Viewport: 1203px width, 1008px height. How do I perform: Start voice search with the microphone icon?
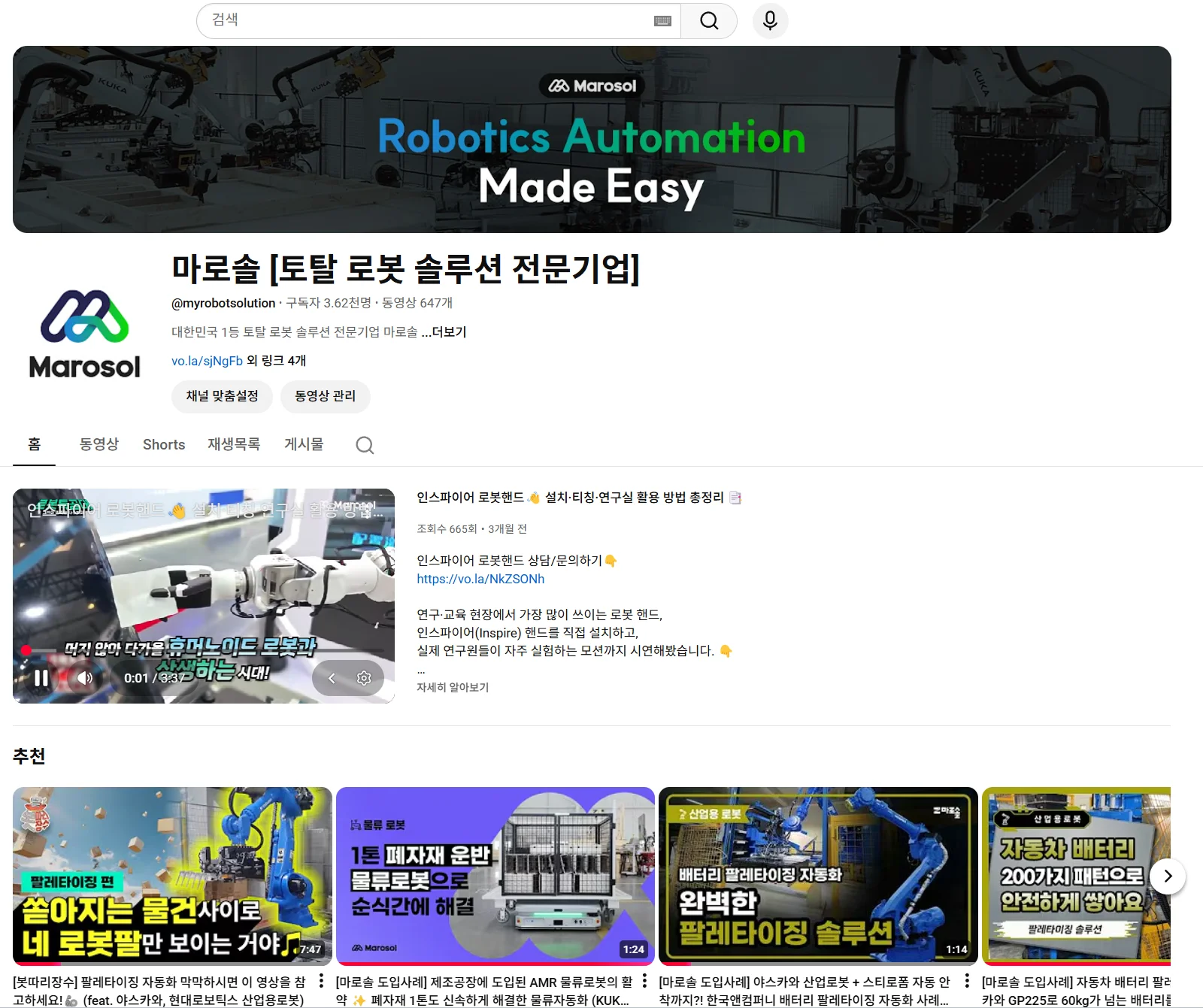tap(770, 21)
